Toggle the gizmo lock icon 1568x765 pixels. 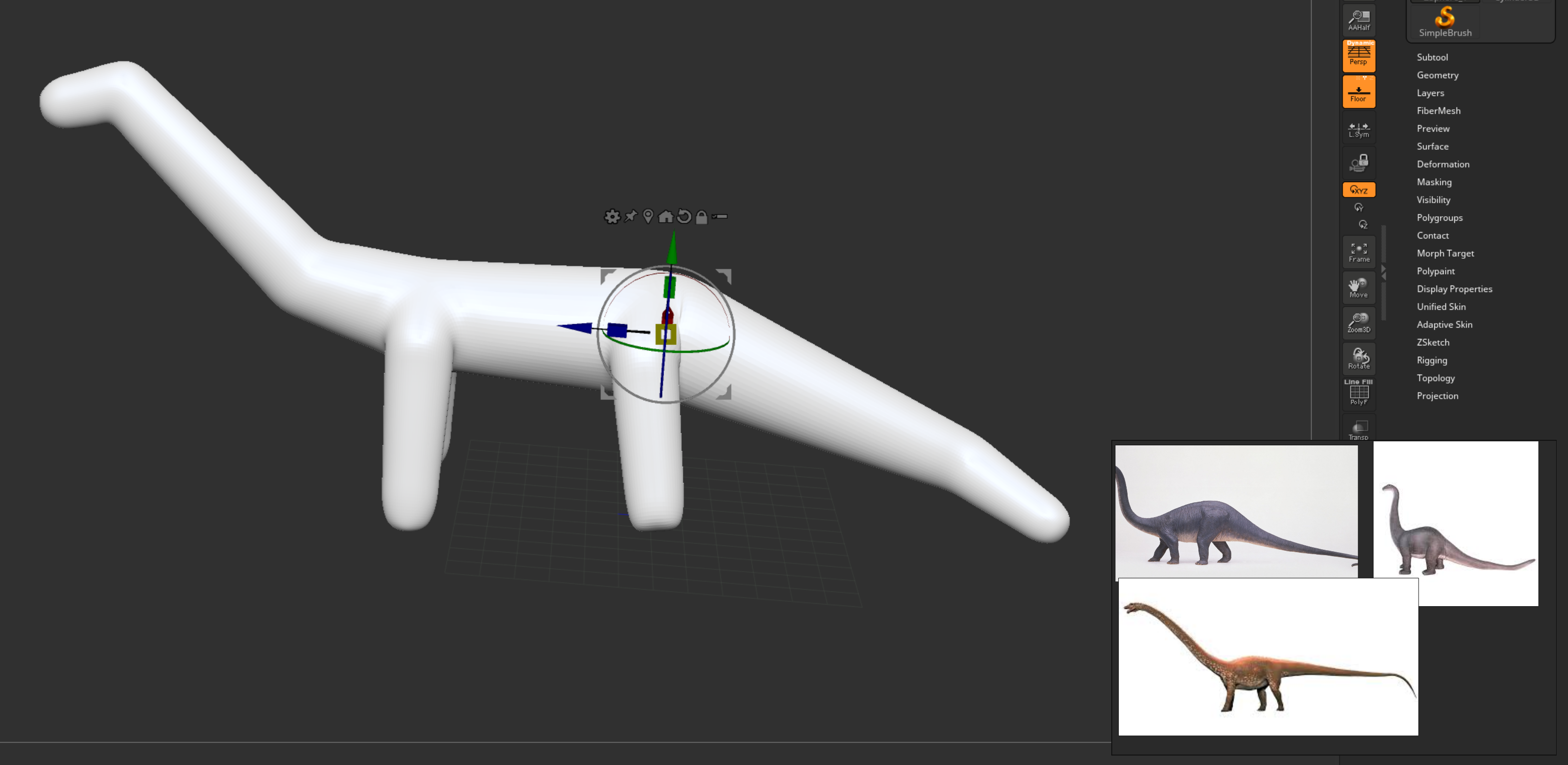[x=701, y=217]
